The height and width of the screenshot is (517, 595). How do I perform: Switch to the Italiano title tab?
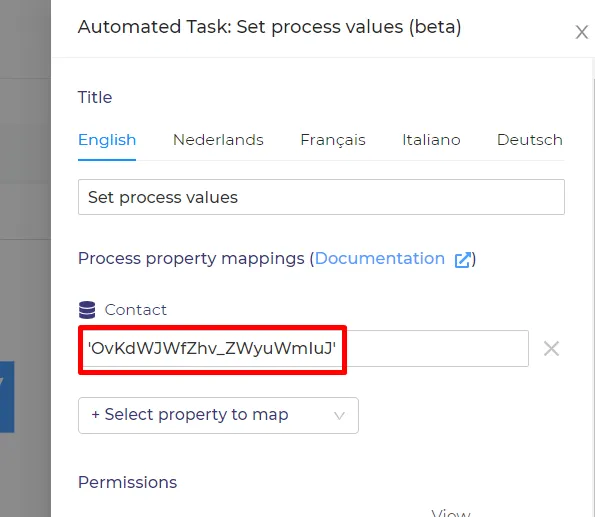431,140
